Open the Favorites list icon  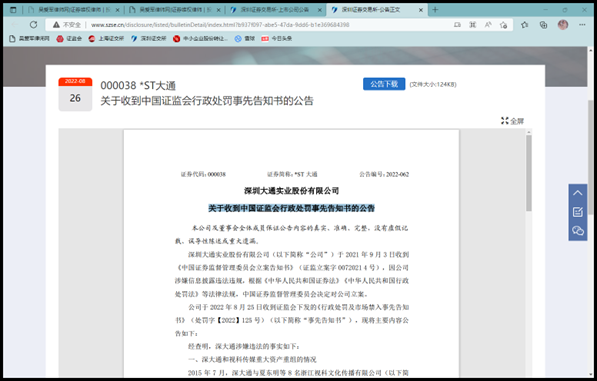point(525,25)
